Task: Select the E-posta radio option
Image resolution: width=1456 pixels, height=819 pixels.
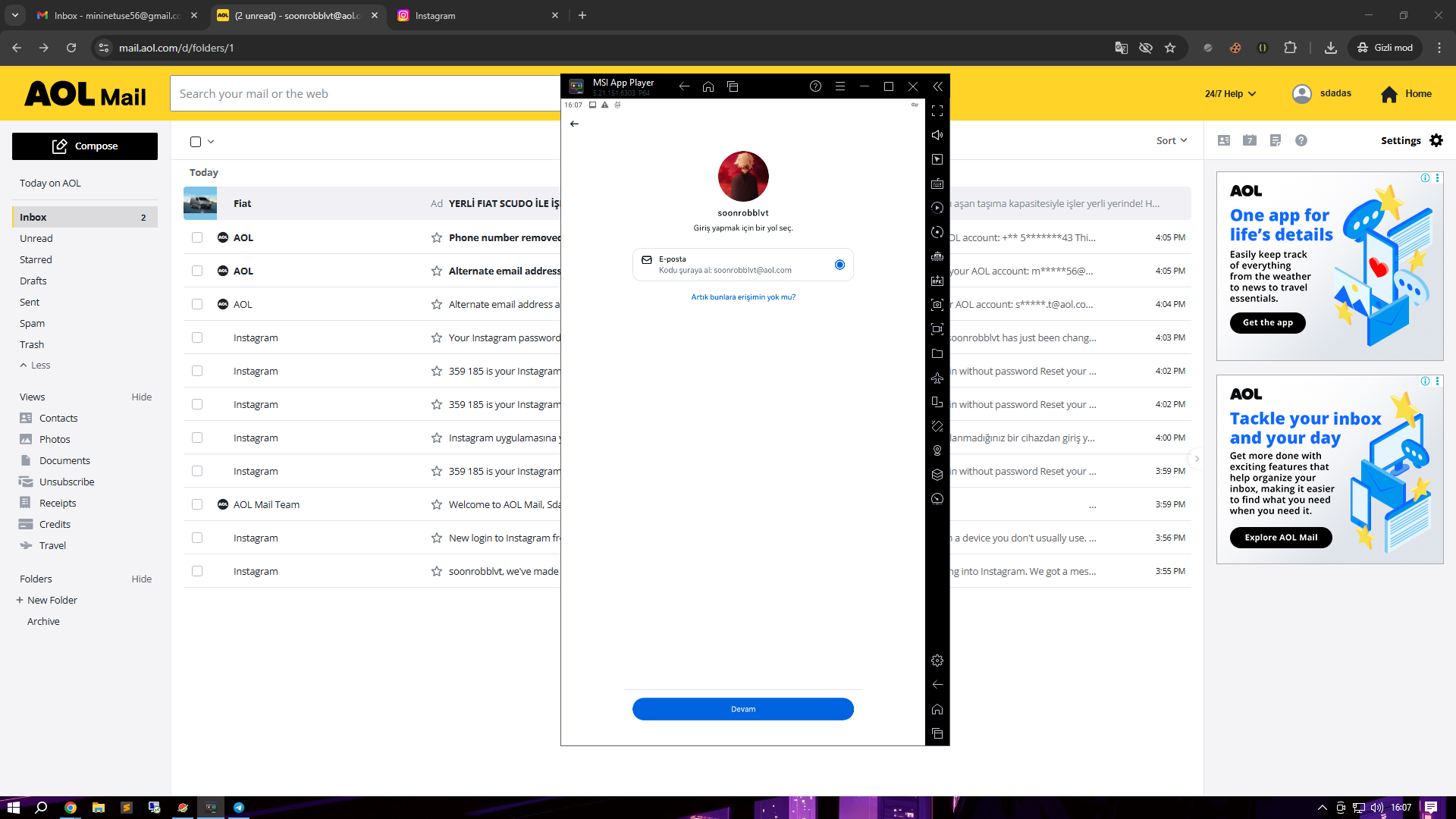Action: pyautogui.click(x=839, y=265)
